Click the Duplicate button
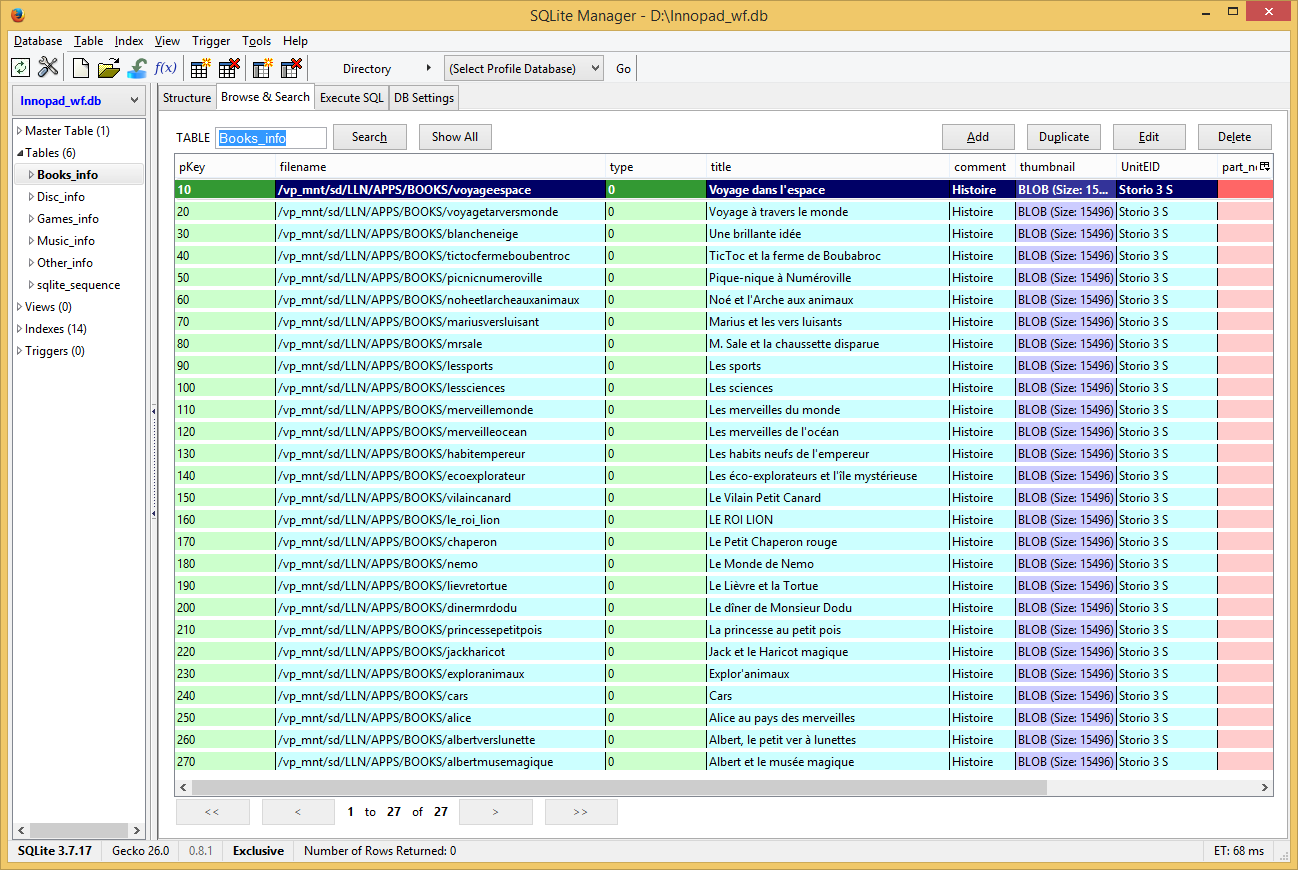1298x870 pixels. [1063, 137]
